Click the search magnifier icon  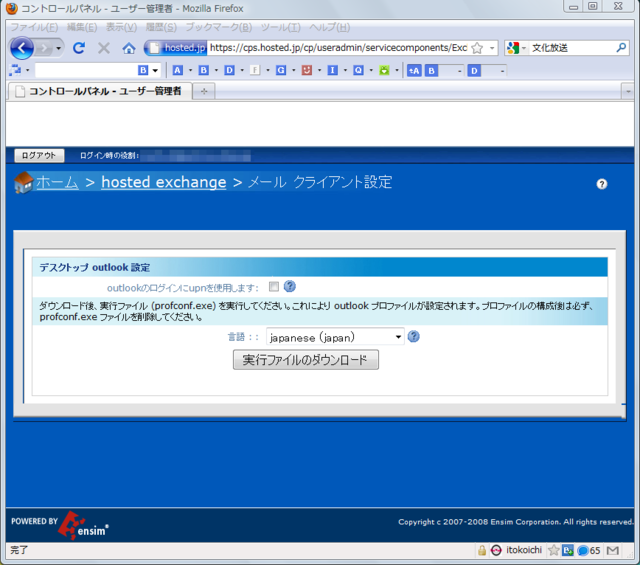621,48
